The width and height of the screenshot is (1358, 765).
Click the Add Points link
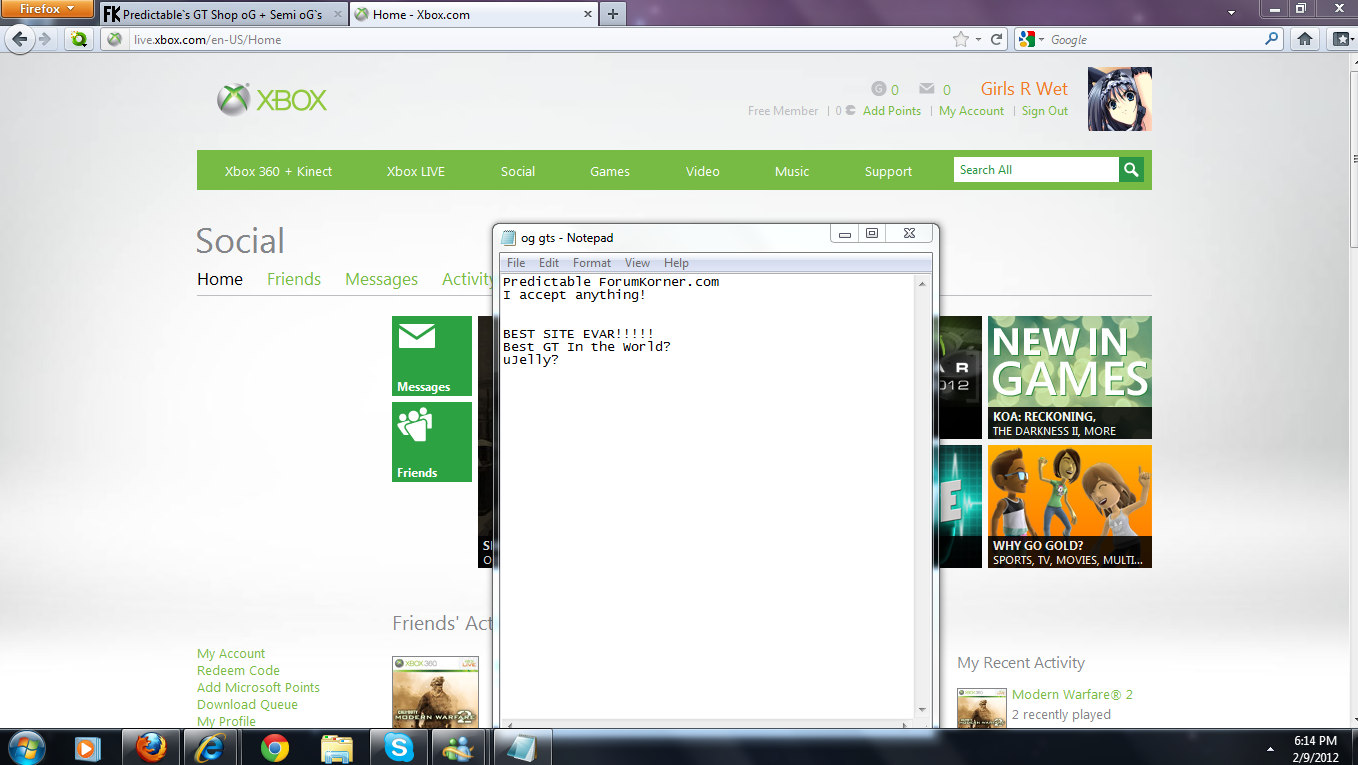click(x=892, y=111)
